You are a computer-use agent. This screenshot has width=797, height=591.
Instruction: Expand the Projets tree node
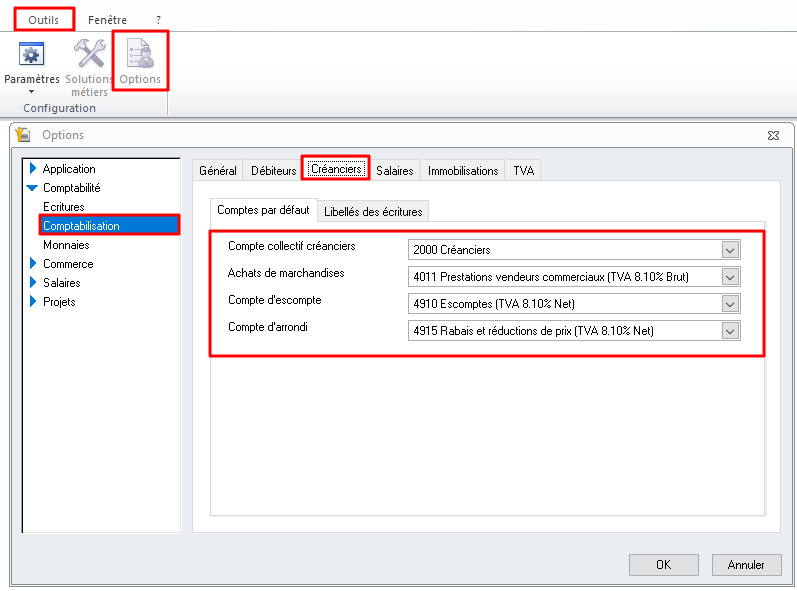32,302
